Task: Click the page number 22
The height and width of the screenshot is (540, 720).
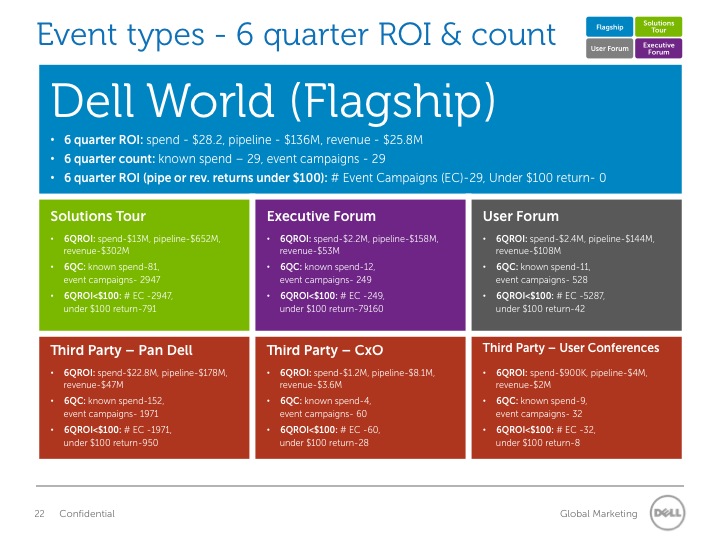Action: 39,513
